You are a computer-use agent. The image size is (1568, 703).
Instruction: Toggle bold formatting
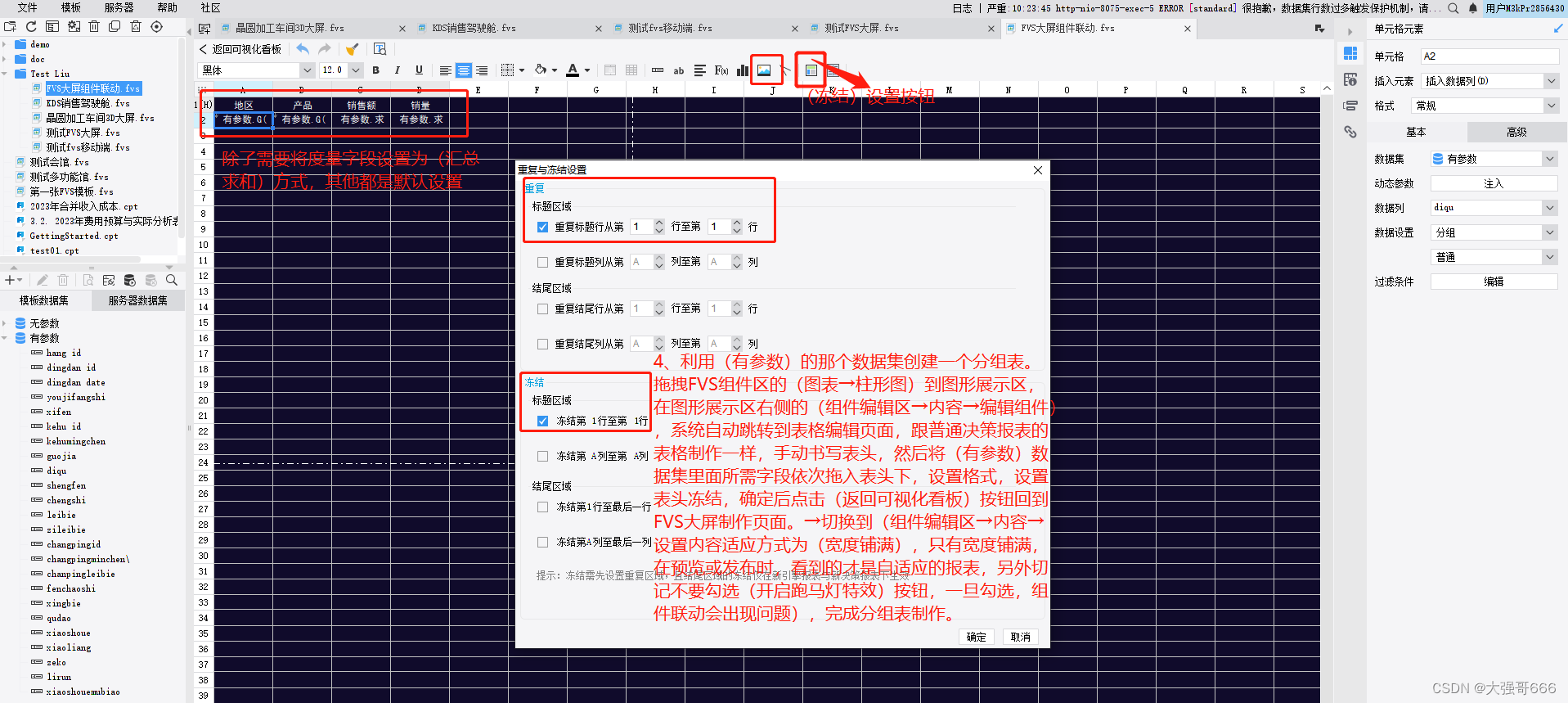[x=376, y=70]
